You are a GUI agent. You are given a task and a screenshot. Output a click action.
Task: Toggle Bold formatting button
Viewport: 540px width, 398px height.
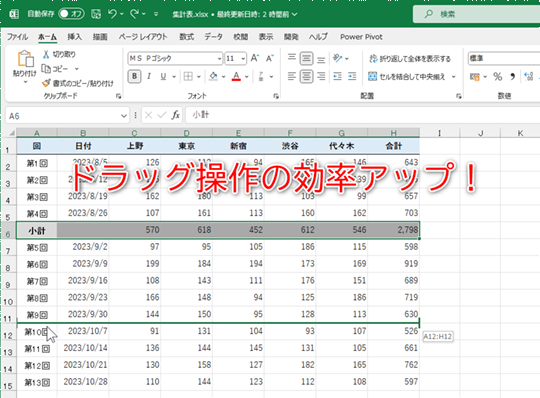(135, 76)
